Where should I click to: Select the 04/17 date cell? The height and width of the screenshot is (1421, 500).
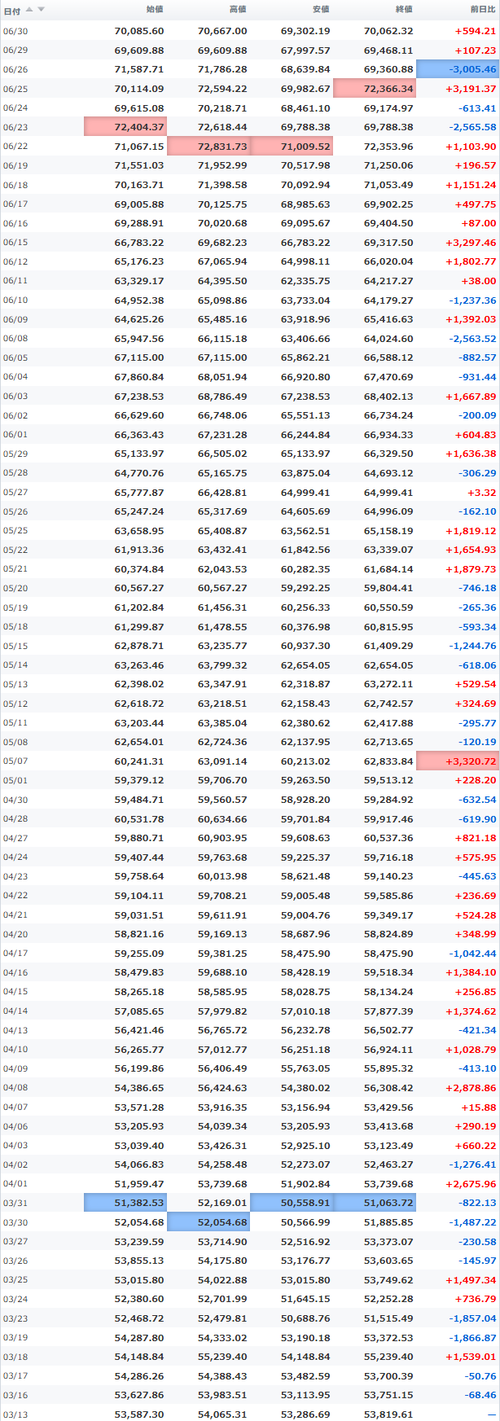click(x=16, y=954)
